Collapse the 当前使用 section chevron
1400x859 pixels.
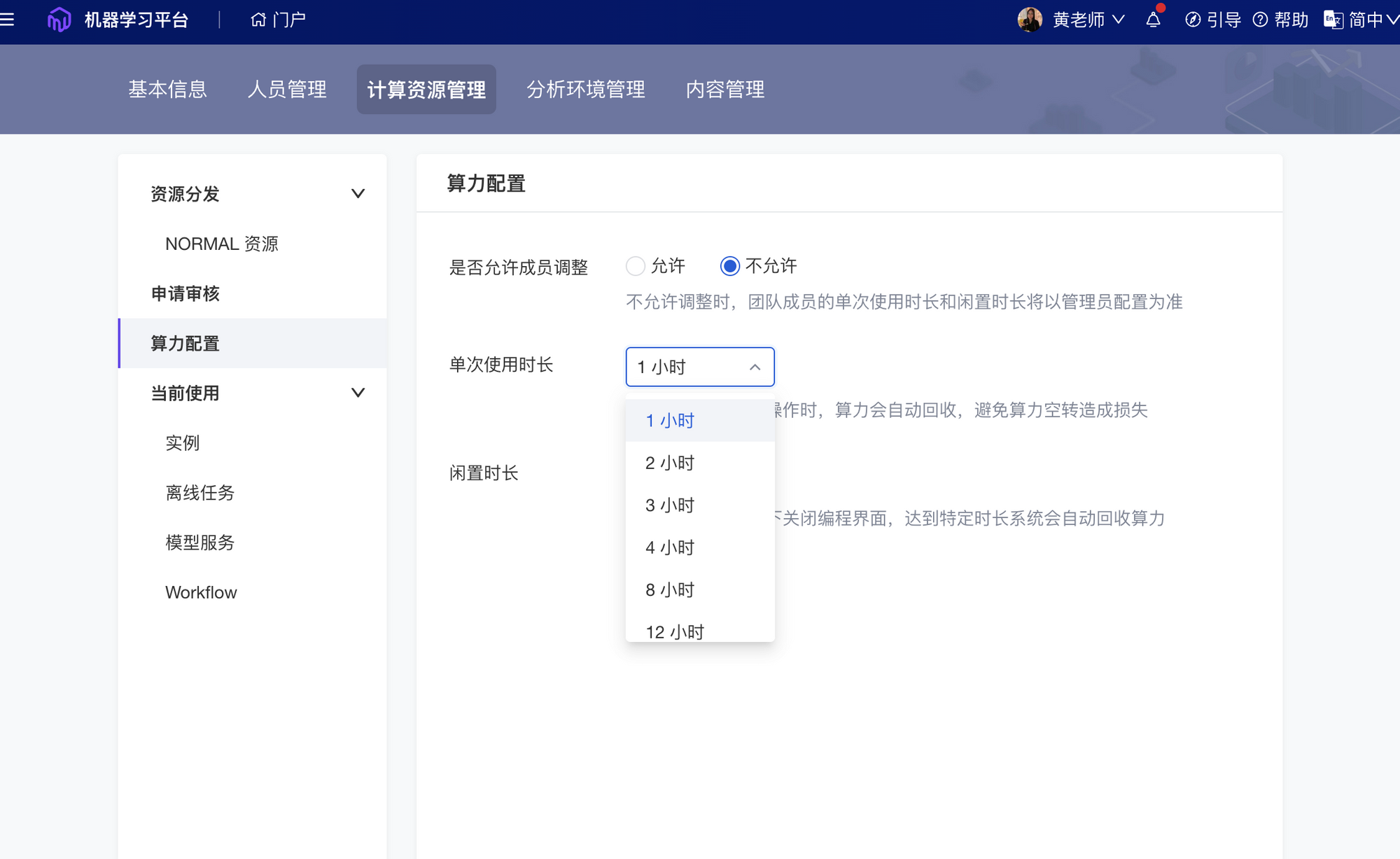358,393
